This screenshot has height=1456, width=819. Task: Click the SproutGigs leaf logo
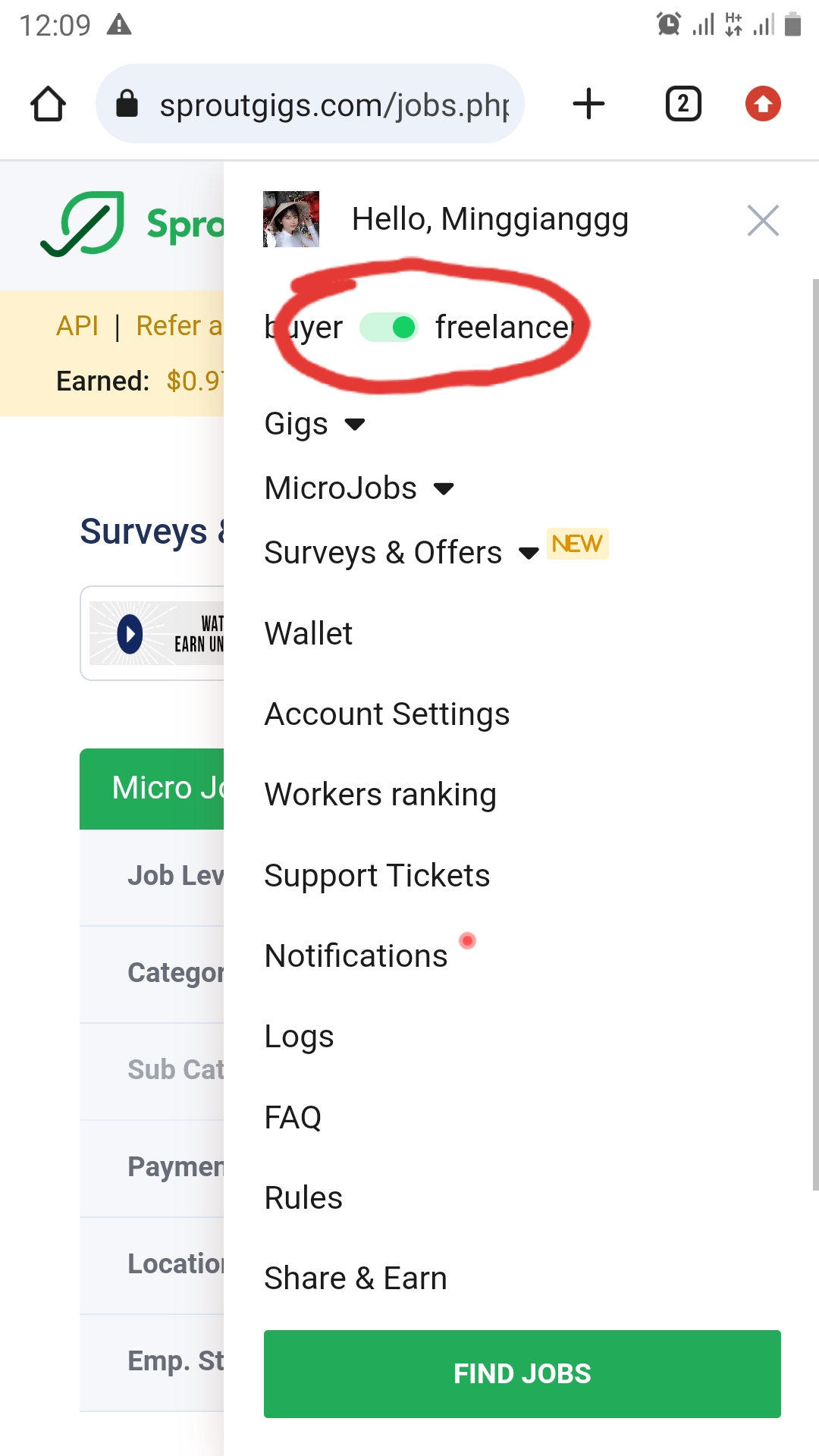pos(83,224)
